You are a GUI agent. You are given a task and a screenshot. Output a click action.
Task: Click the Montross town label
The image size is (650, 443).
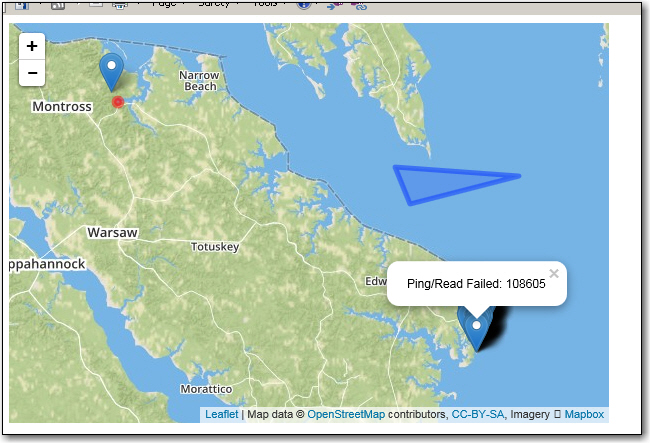pyautogui.click(x=62, y=106)
